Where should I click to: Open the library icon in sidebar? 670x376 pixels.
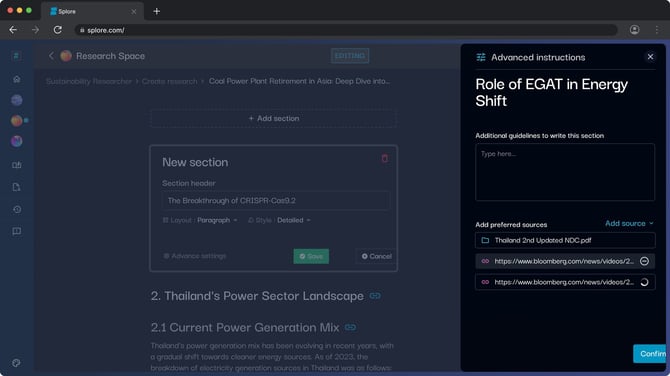point(17,165)
